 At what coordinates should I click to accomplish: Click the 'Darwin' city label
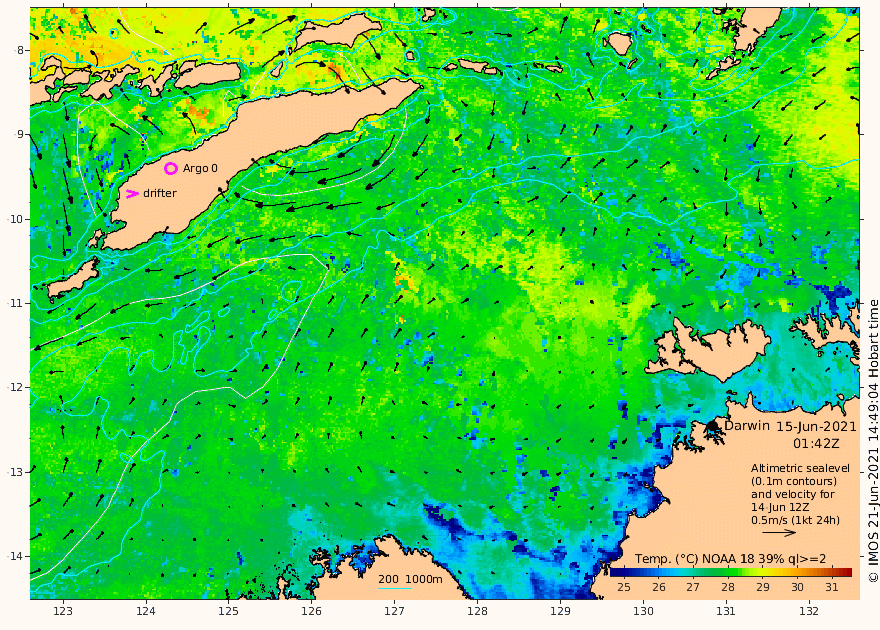pos(746,425)
